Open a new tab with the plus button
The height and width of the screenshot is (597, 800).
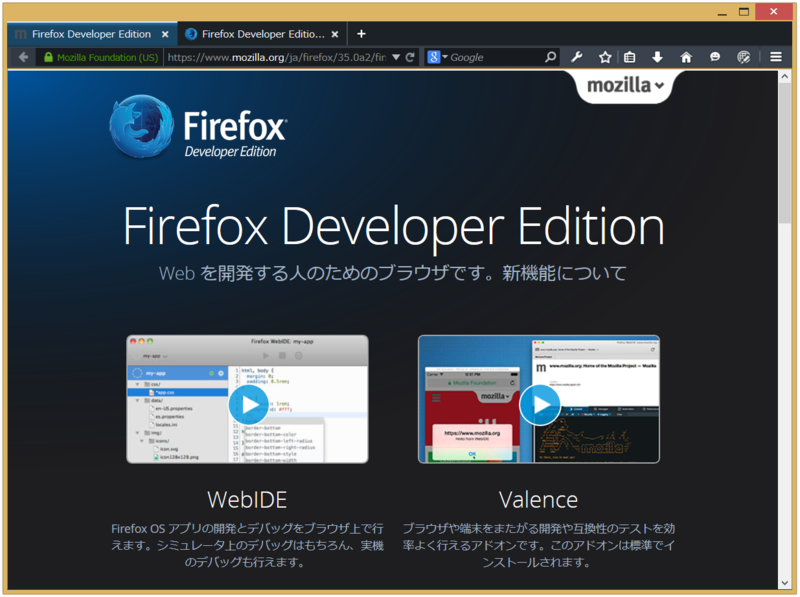[361, 33]
